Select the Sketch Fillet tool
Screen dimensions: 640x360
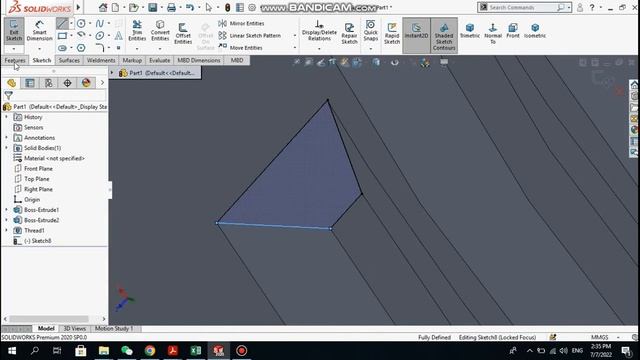pos(100,48)
